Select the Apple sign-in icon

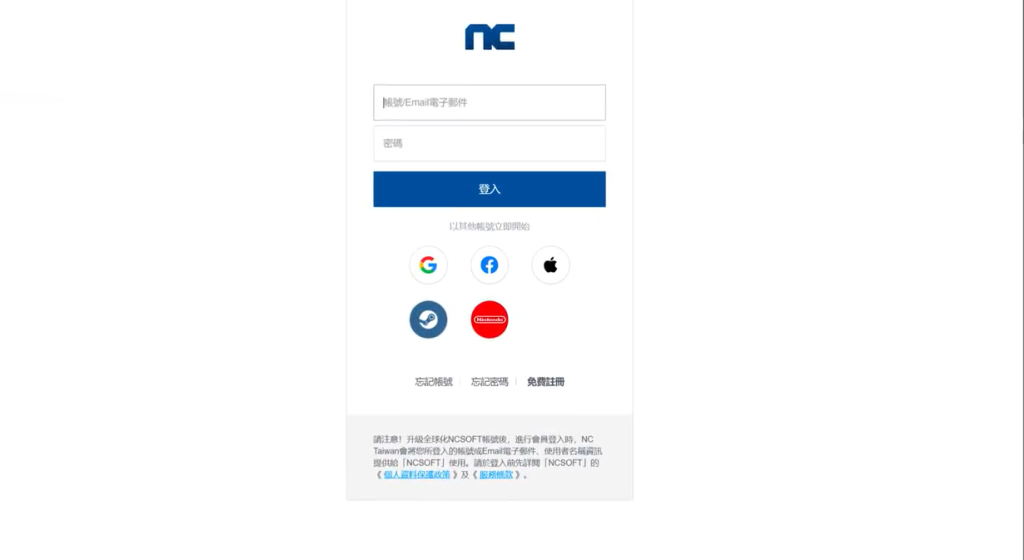tap(551, 265)
